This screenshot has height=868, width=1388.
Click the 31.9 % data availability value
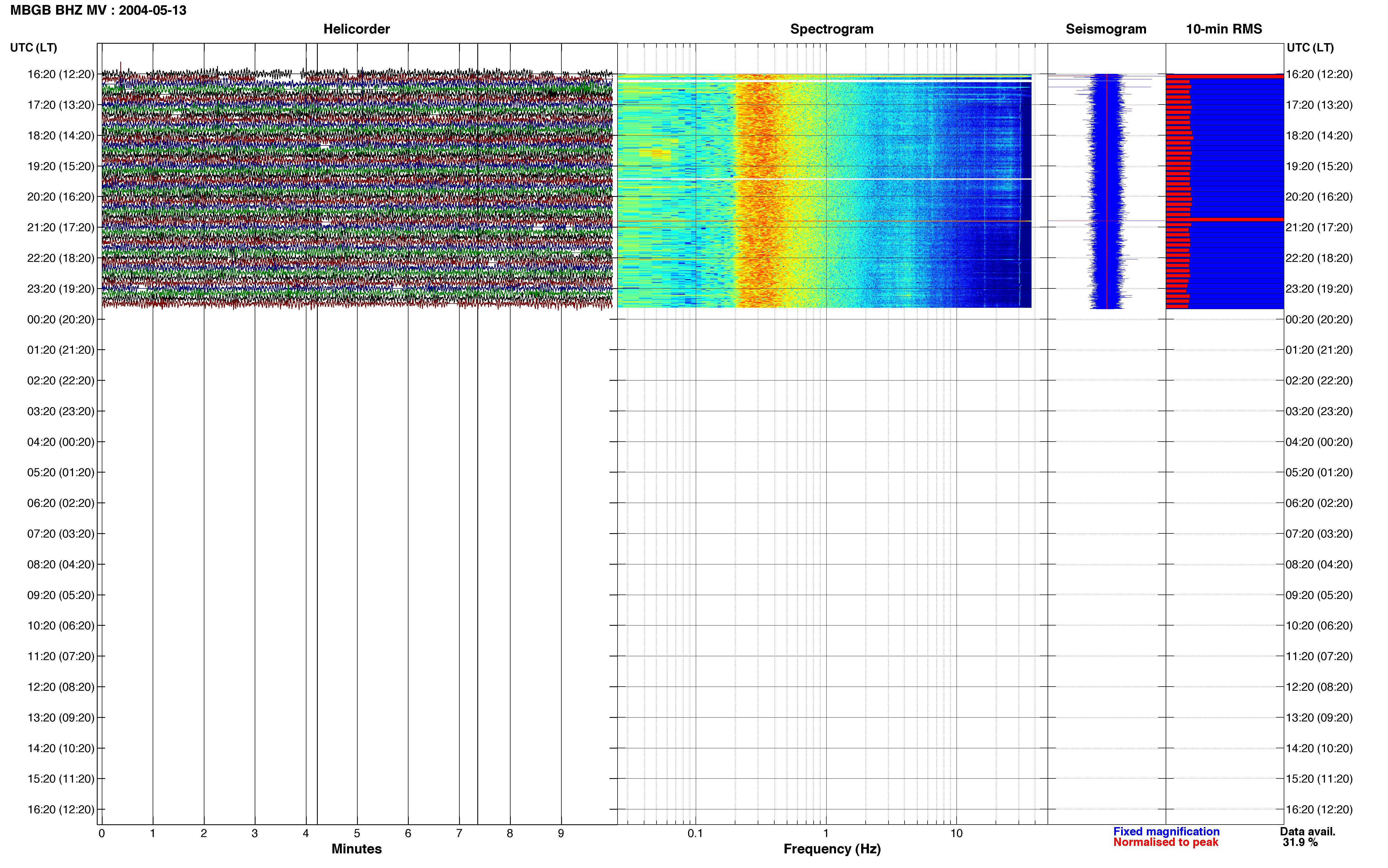click(x=1300, y=842)
